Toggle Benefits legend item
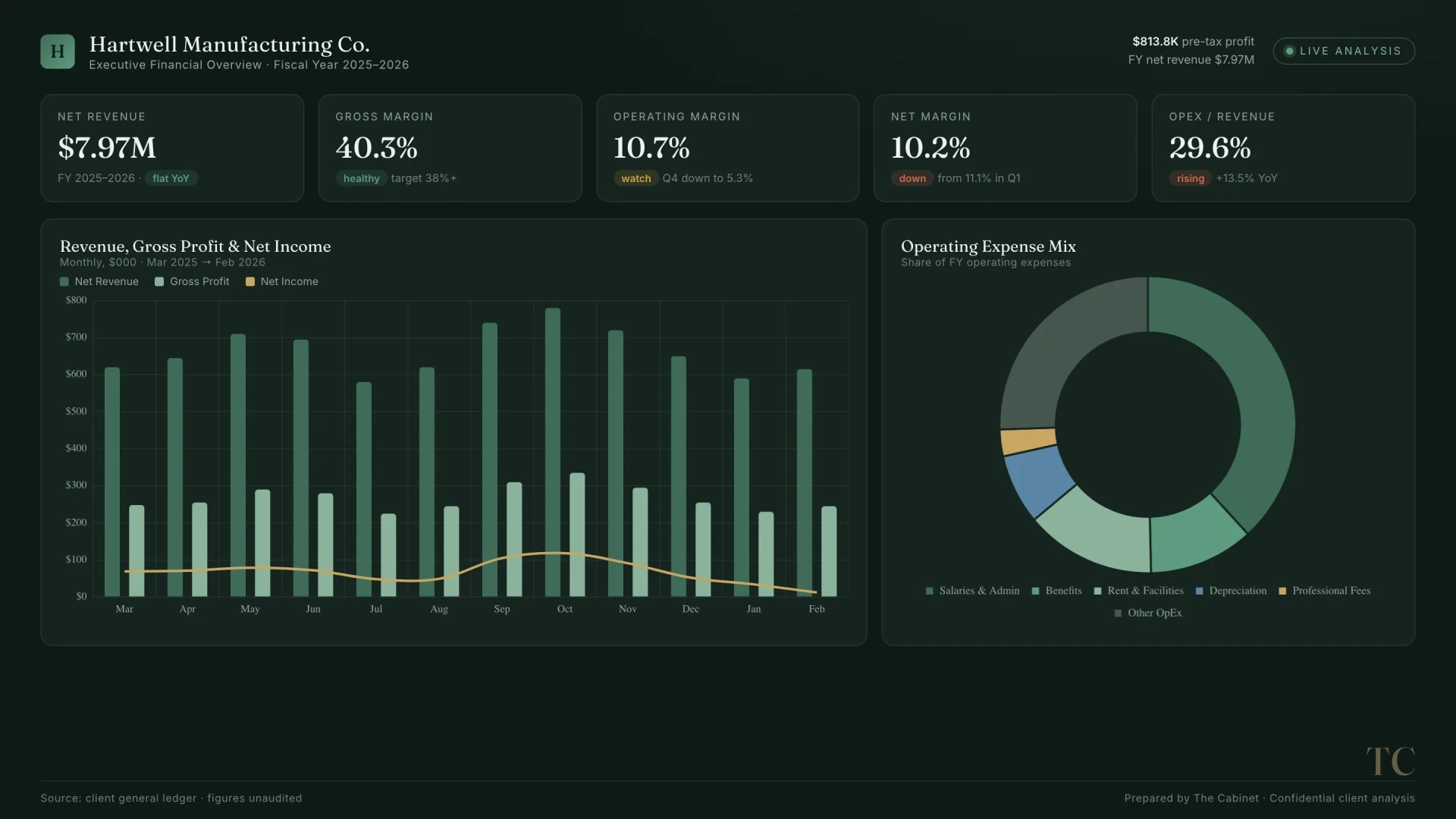 click(x=1057, y=591)
